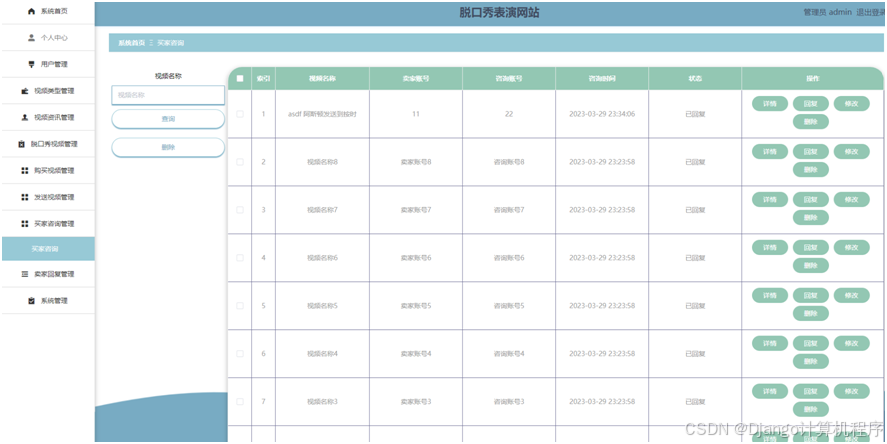
Task: Click the icon beside 用户管理
Action: click(x=32, y=64)
